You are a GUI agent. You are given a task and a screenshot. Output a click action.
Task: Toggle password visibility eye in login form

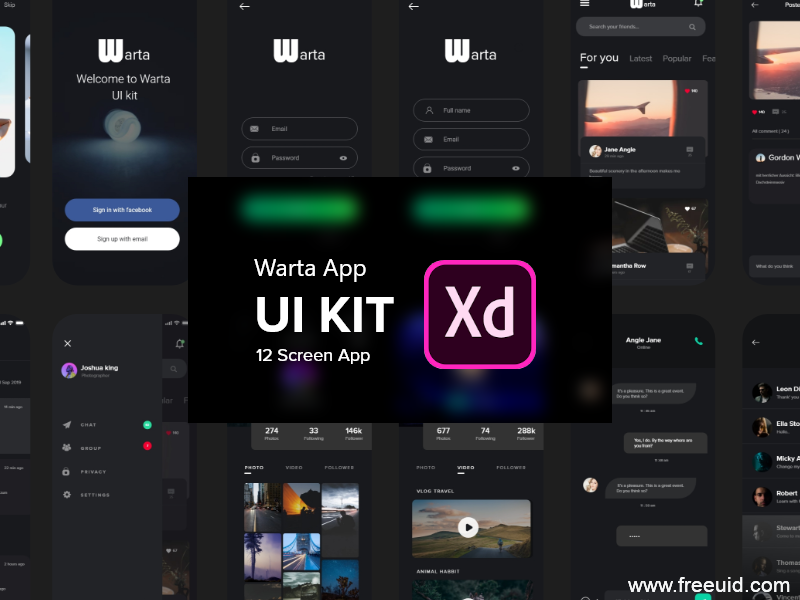(343, 158)
